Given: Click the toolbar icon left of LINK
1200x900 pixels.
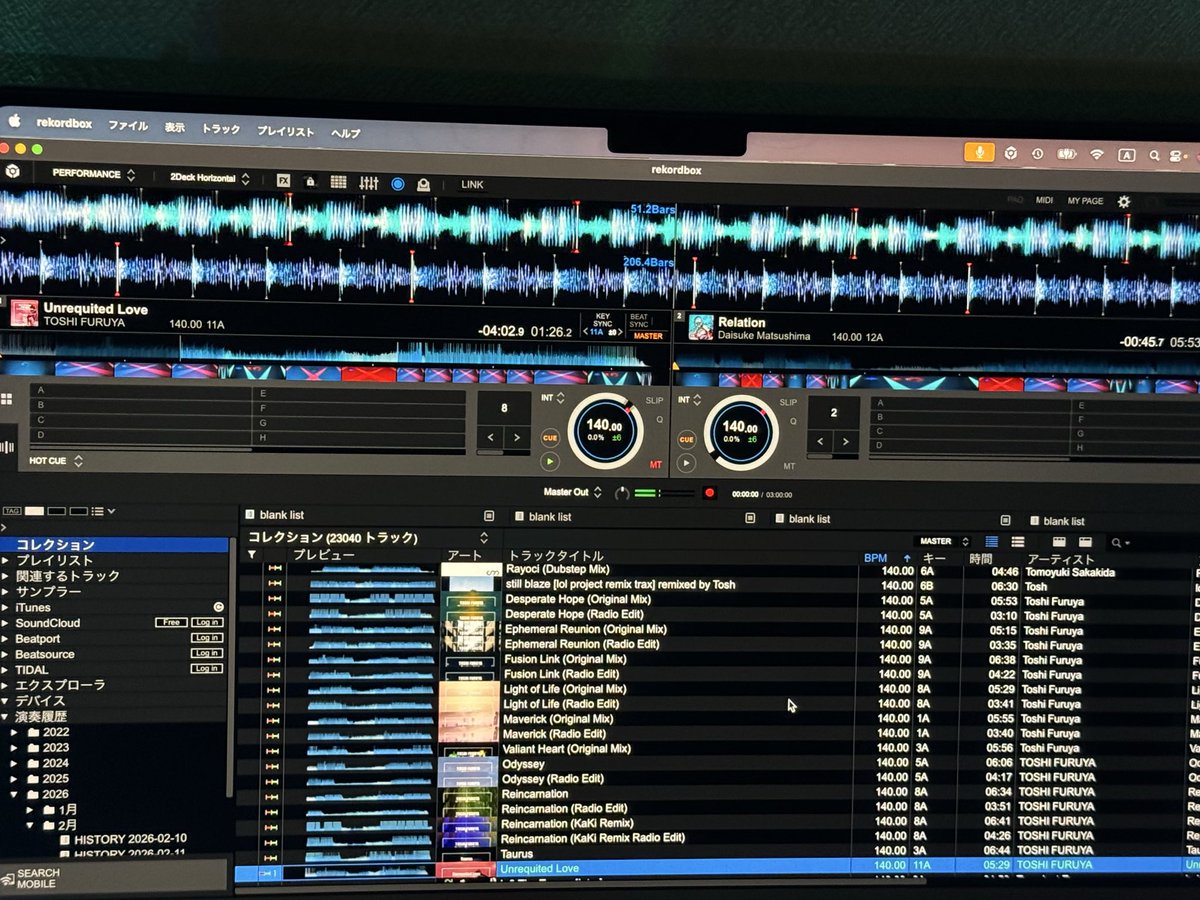Looking at the screenshot, I should tap(424, 184).
